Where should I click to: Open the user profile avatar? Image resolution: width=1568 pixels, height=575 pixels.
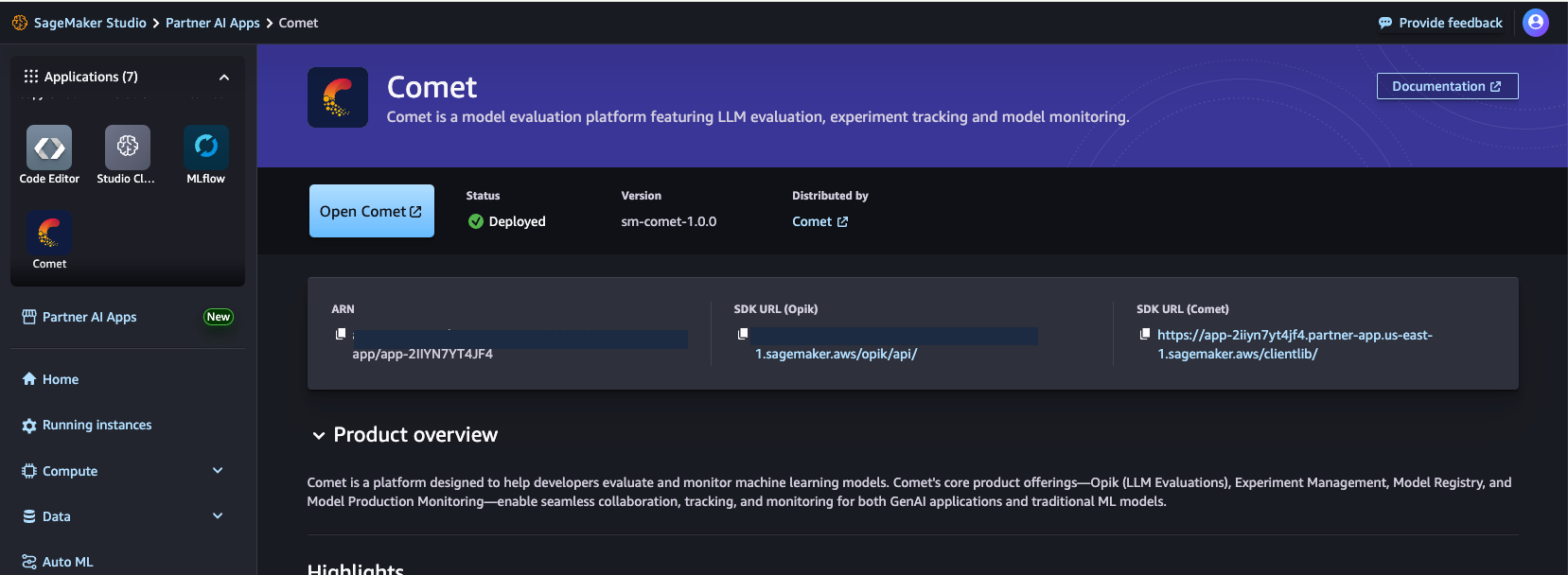pyautogui.click(x=1536, y=23)
